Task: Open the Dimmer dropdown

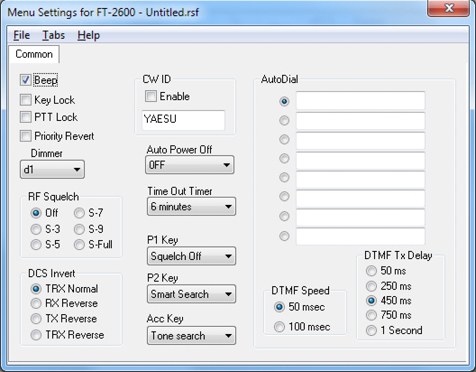Action: 52,169
